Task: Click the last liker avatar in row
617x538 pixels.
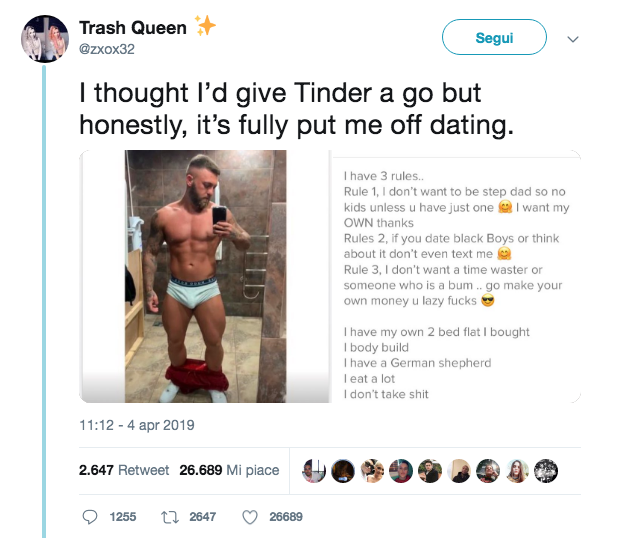Action: [x=546, y=470]
